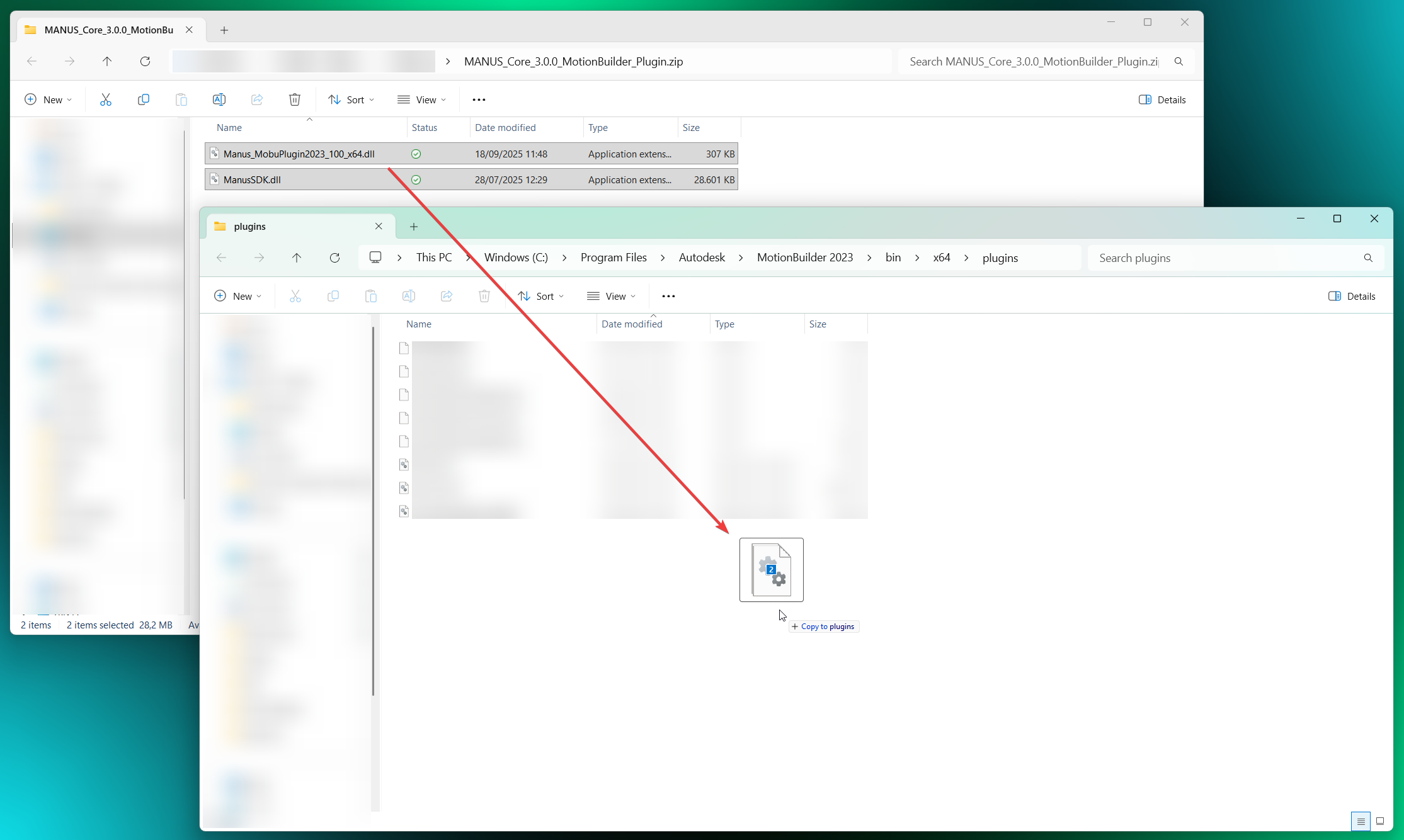Click the Cut icon in zip window toolbar
This screenshot has height=840, width=1404.
click(x=106, y=99)
